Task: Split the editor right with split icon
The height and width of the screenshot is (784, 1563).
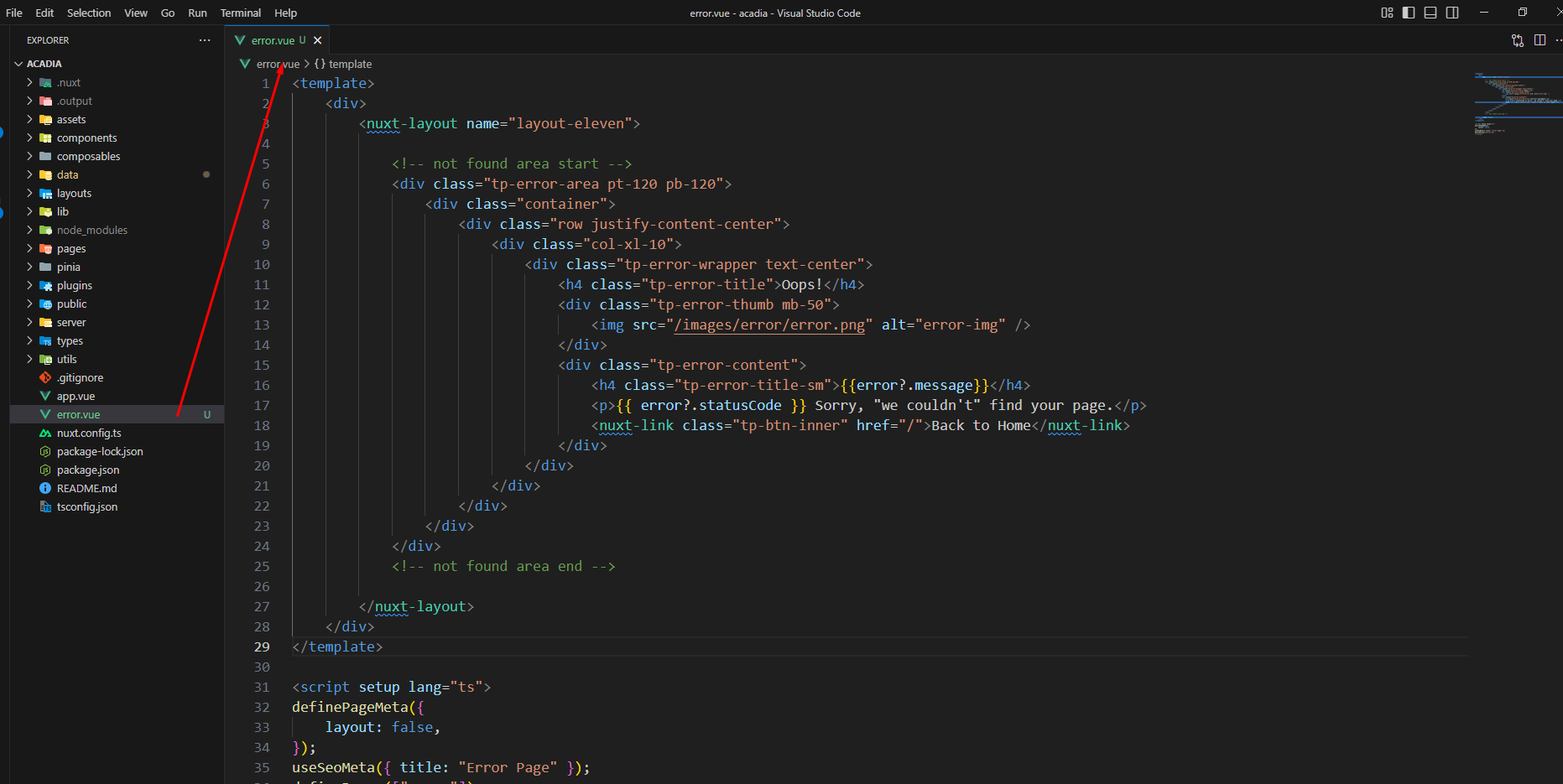Action: (x=1540, y=40)
